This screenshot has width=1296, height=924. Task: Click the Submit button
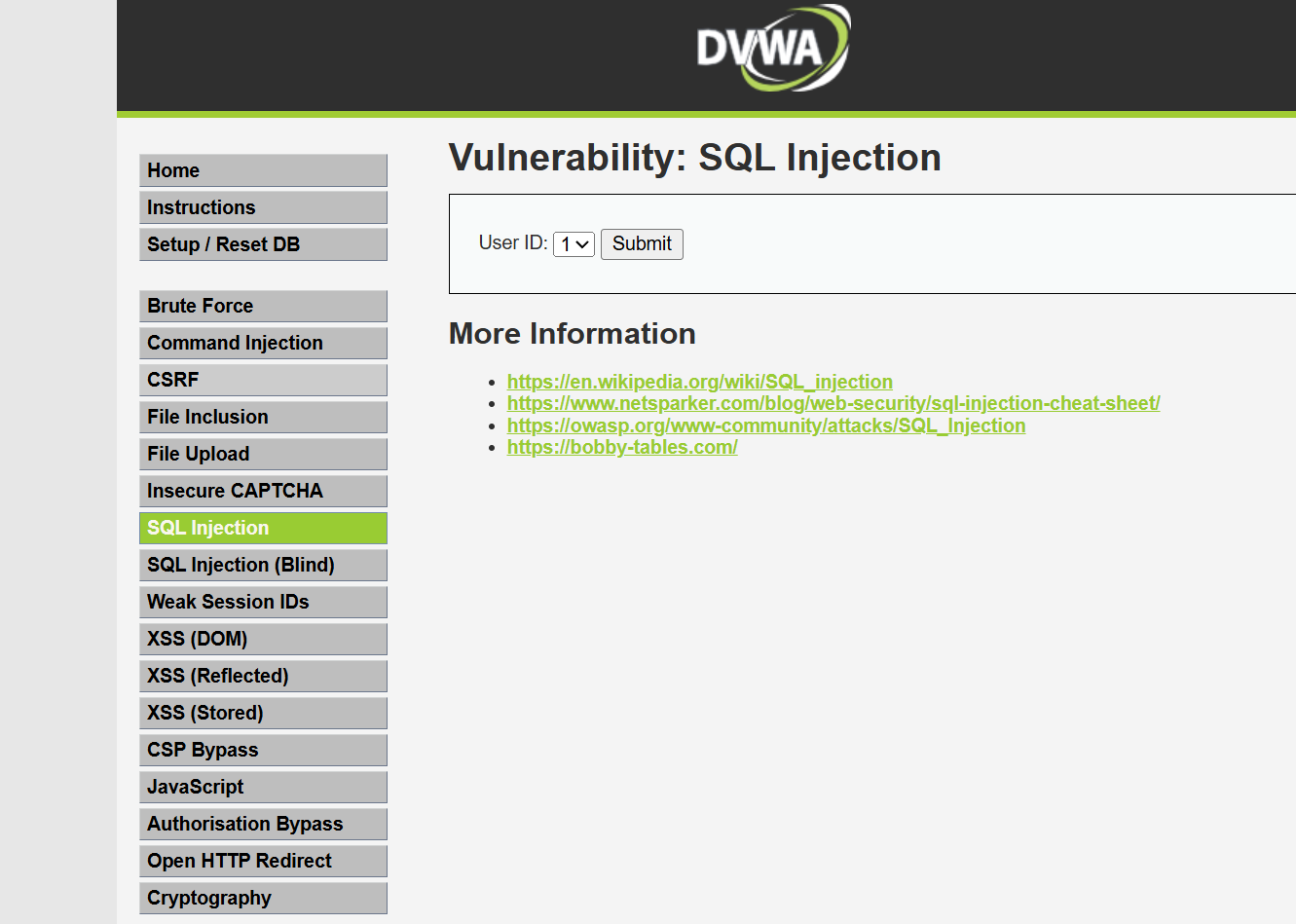[642, 244]
